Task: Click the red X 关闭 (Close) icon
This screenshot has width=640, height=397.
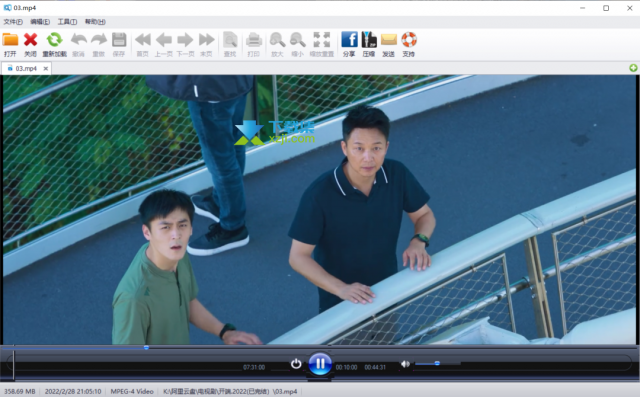Action: coord(31,40)
